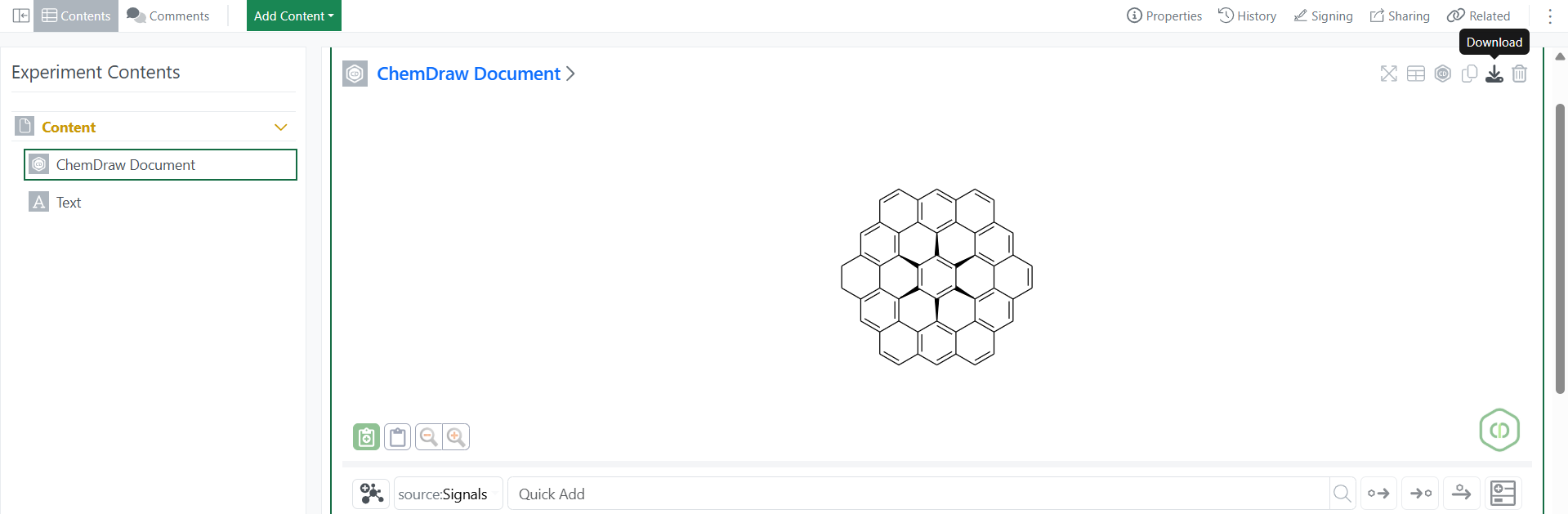Zoom out of the structure drawing
The image size is (1568, 514).
click(428, 437)
